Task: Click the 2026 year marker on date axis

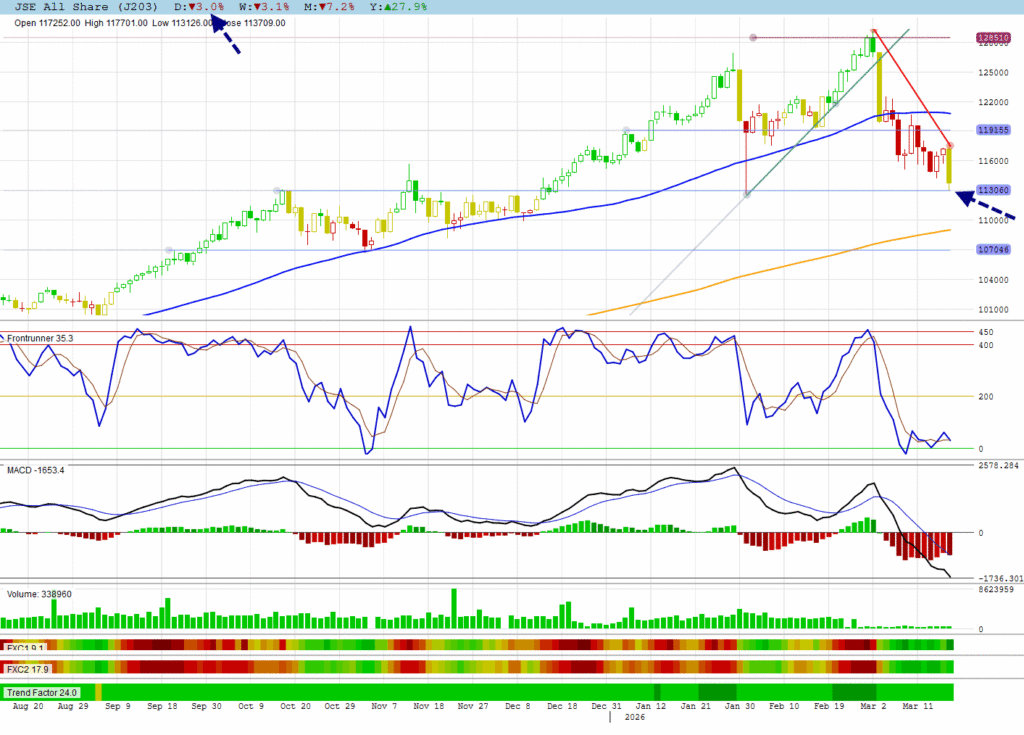Action: click(635, 717)
